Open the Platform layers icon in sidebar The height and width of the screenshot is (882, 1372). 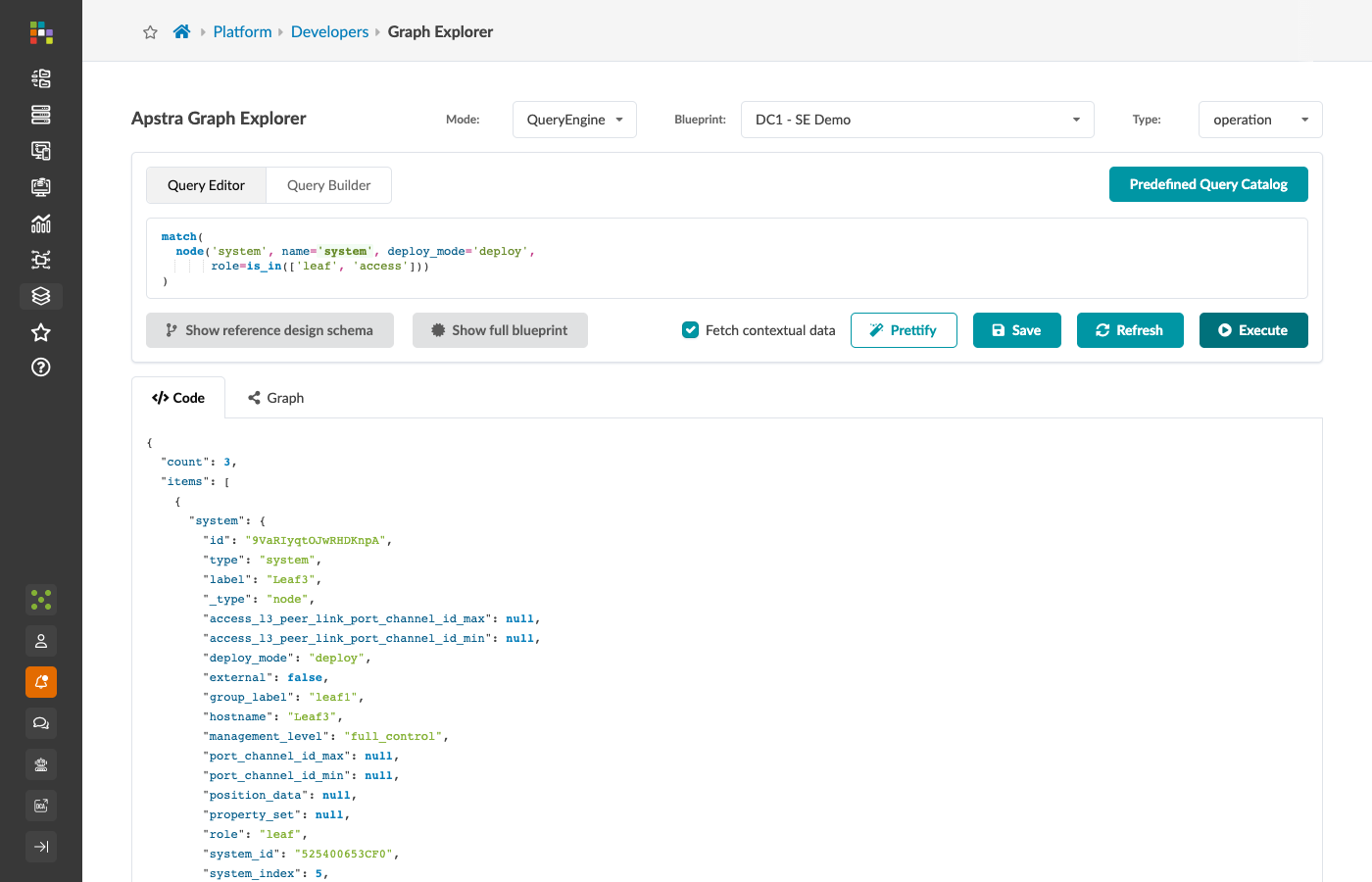(x=41, y=296)
